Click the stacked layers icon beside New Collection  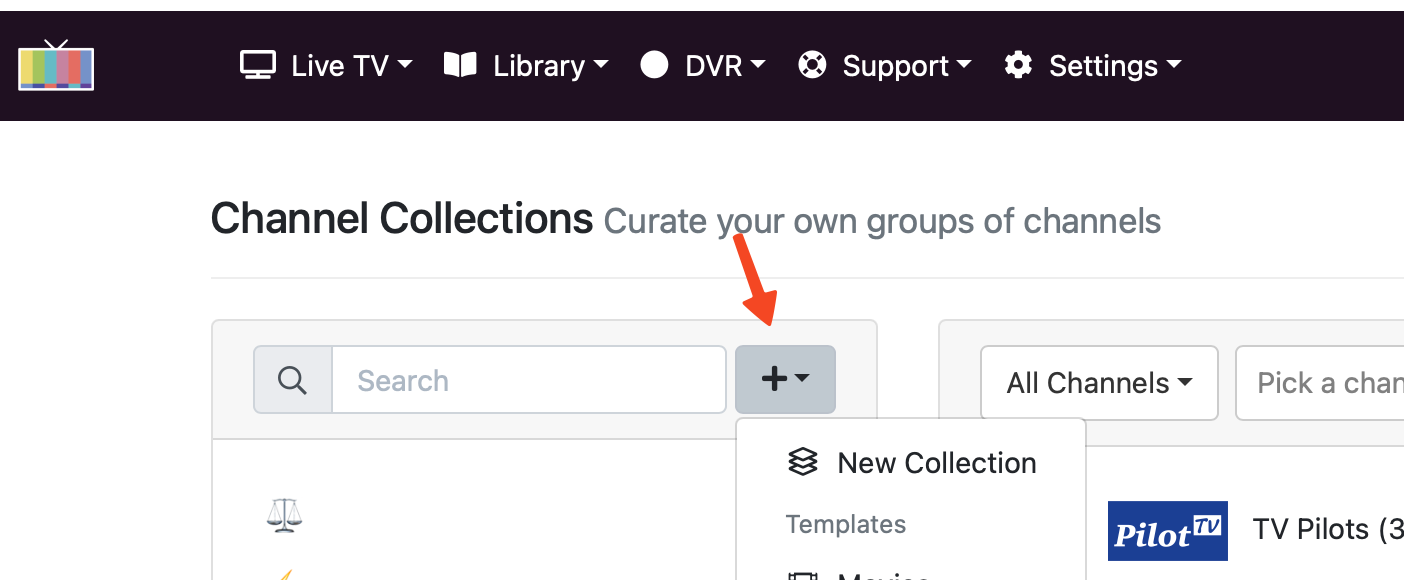tap(803, 462)
